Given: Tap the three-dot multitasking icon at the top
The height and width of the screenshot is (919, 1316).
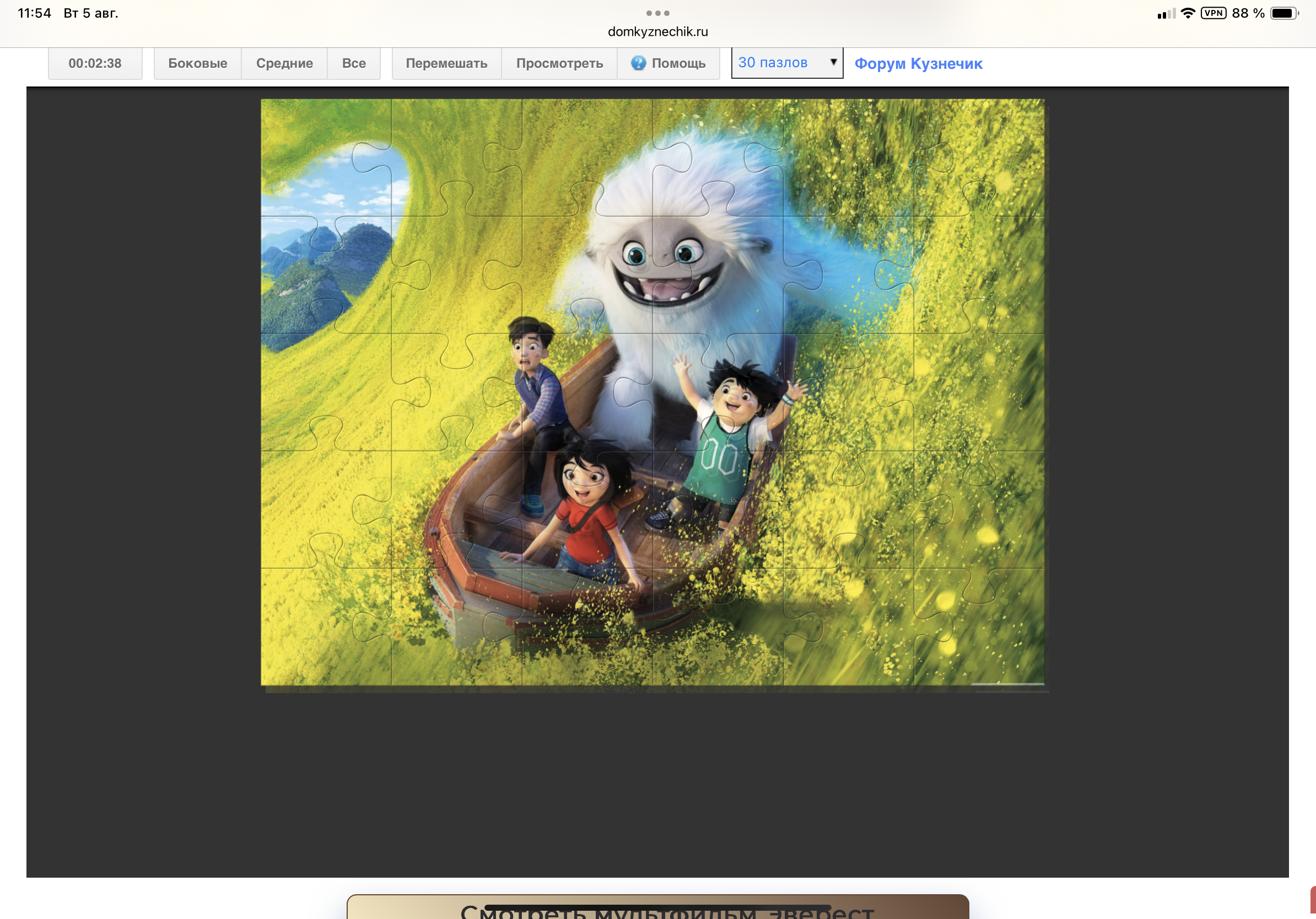Looking at the screenshot, I should click(658, 13).
